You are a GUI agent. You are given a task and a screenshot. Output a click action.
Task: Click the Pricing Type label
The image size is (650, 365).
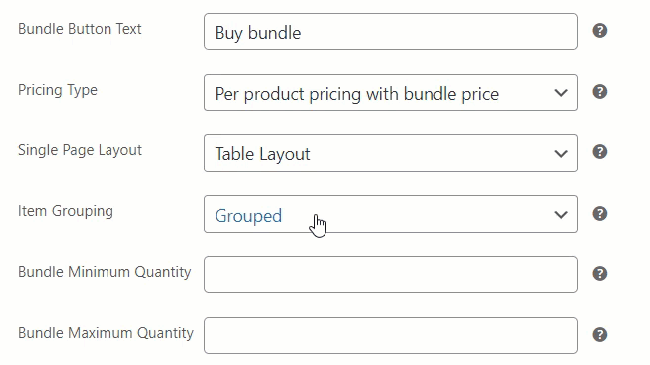coord(58,90)
